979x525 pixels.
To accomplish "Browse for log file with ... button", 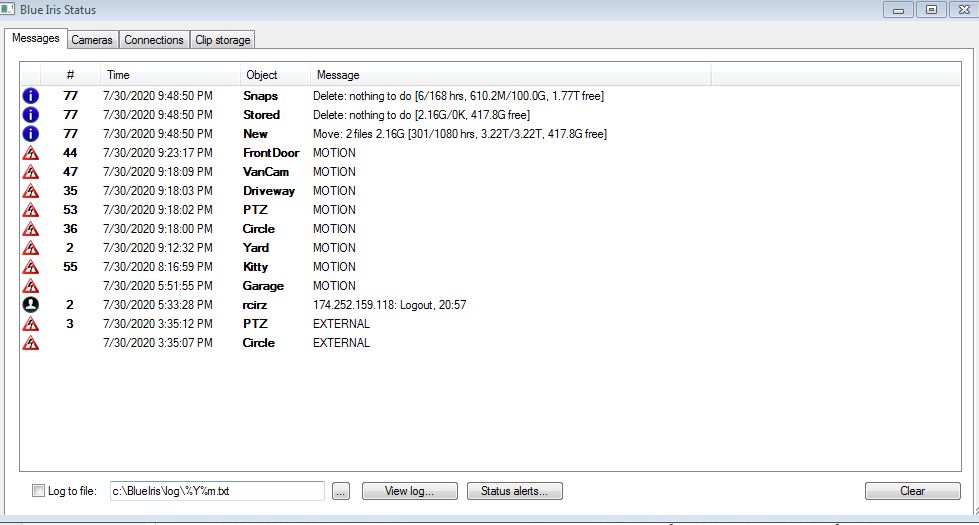I will click(x=341, y=491).
